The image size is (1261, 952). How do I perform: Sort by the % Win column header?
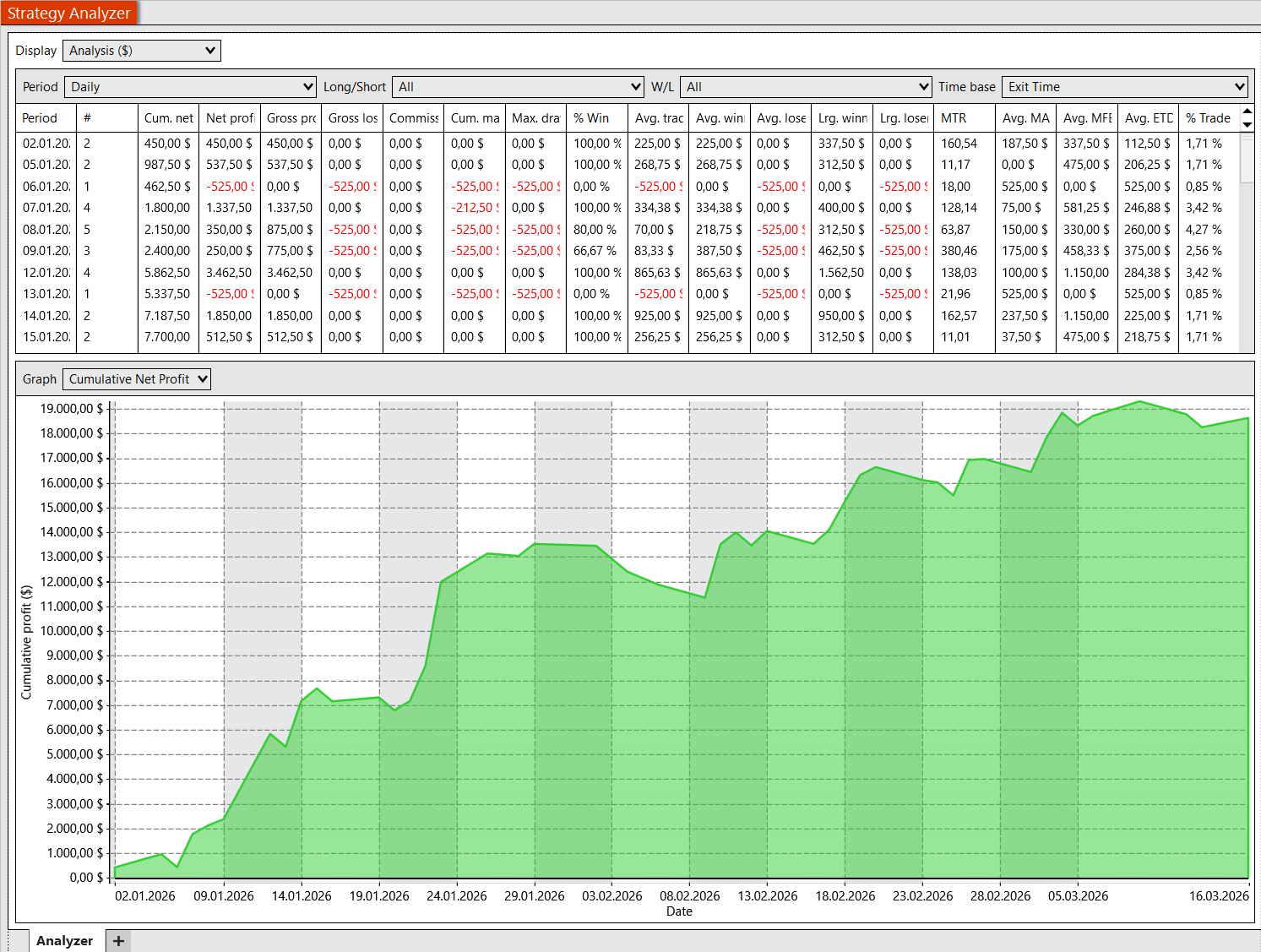pyautogui.click(x=596, y=118)
